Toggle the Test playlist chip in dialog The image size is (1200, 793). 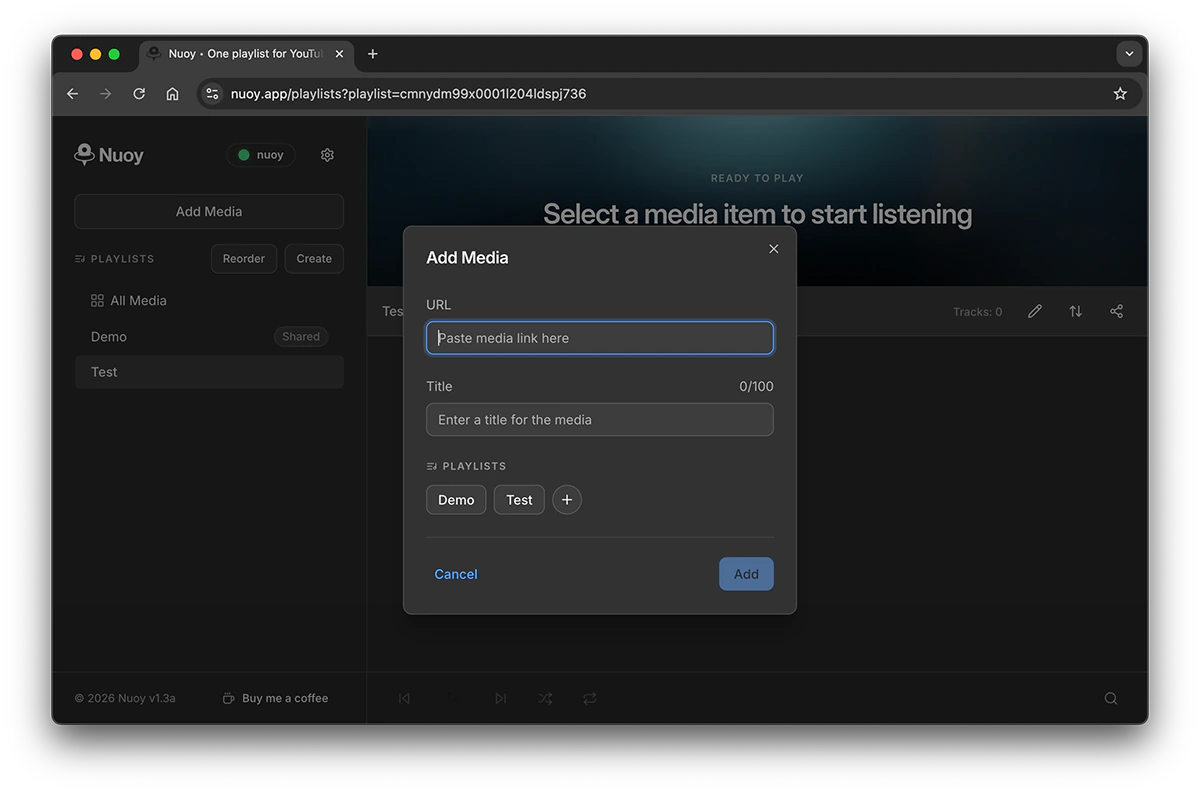[519, 500]
